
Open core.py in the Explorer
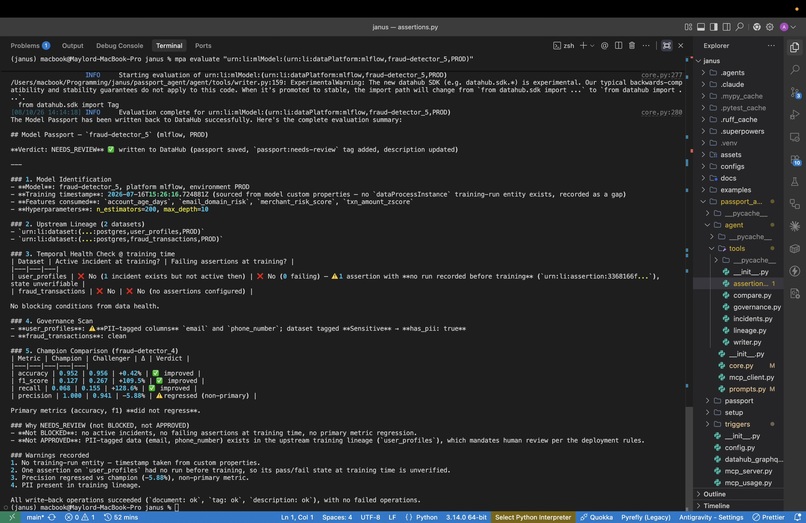[x=741, y=366]
